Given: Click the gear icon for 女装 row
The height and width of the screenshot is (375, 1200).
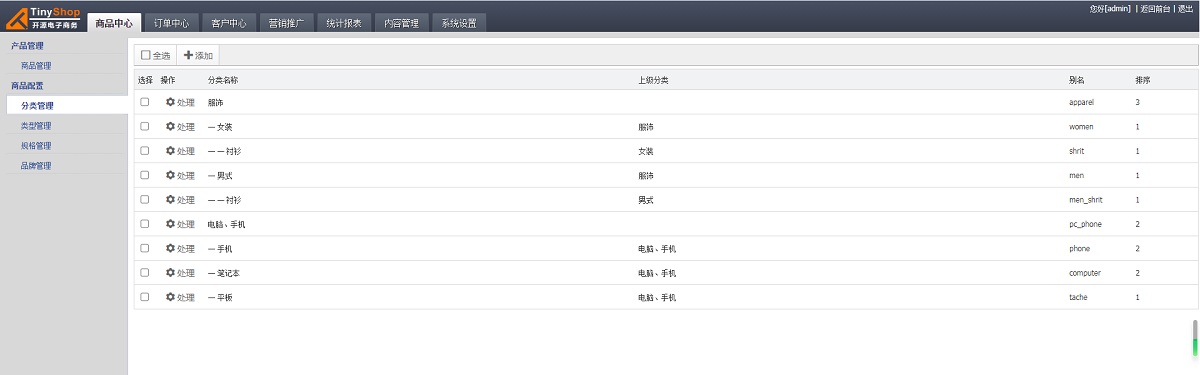Looking at the screenshot, I should pos(170,127).
